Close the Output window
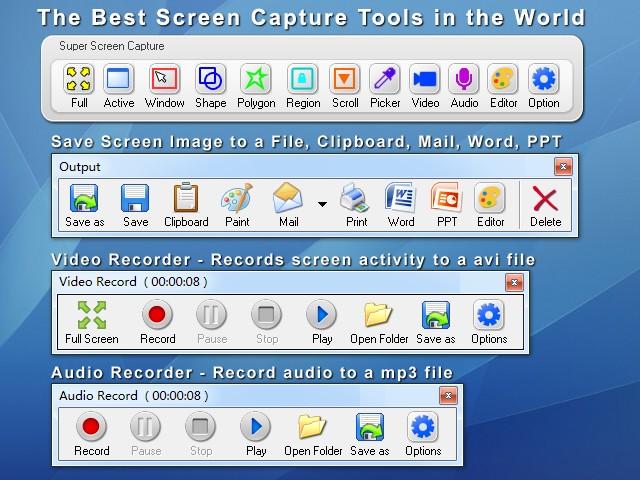This screenshot has width=640, height=480. tap(563, 167)
